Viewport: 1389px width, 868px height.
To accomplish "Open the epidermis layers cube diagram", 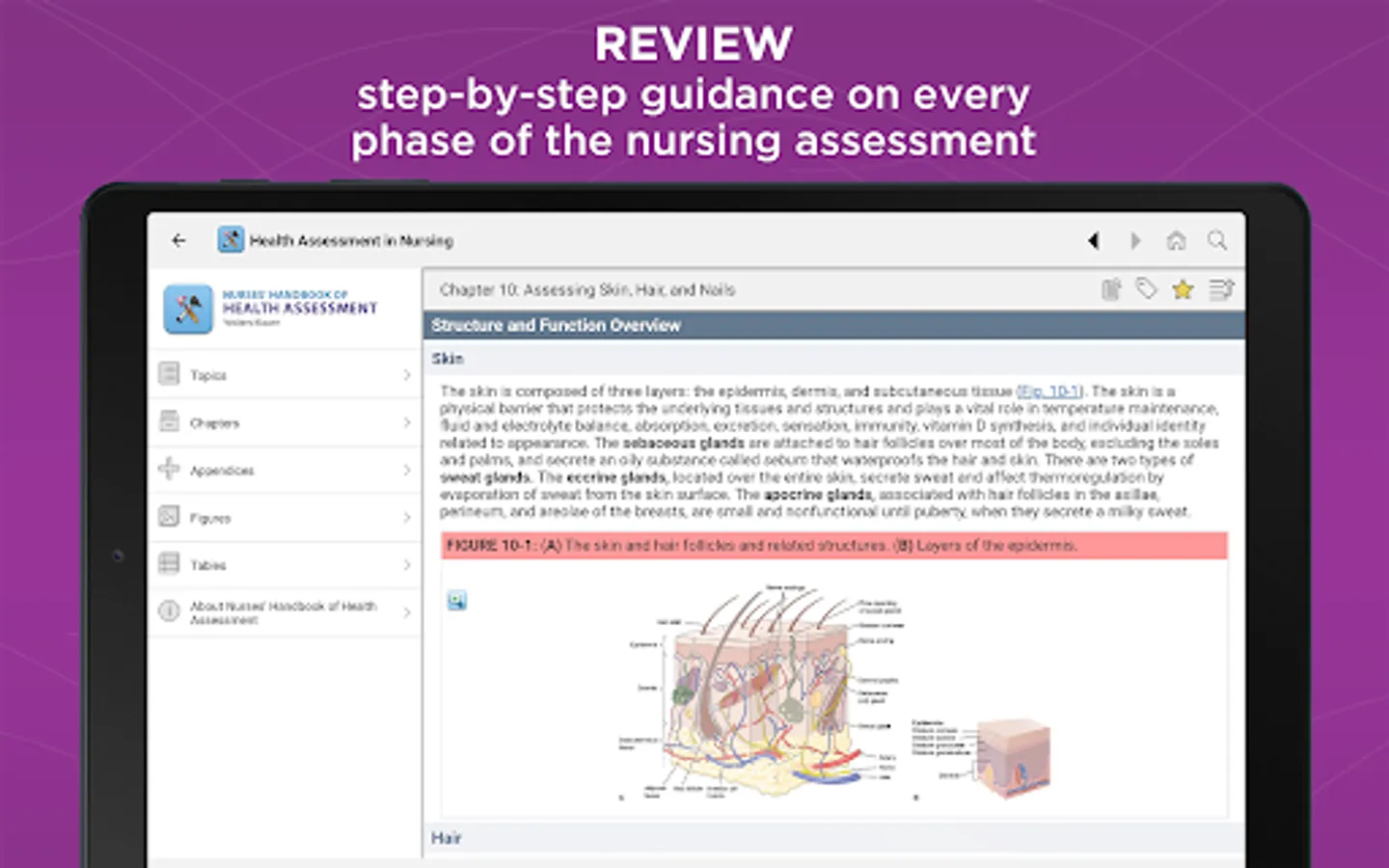I will [984, 760].
